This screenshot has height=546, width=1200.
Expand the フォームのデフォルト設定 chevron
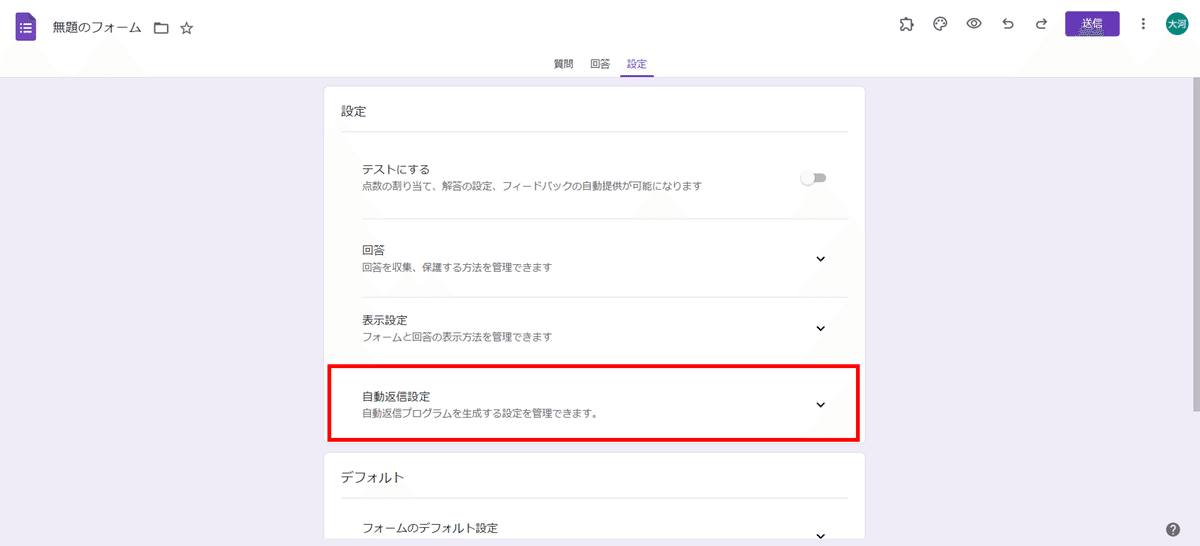coord(821,535)
